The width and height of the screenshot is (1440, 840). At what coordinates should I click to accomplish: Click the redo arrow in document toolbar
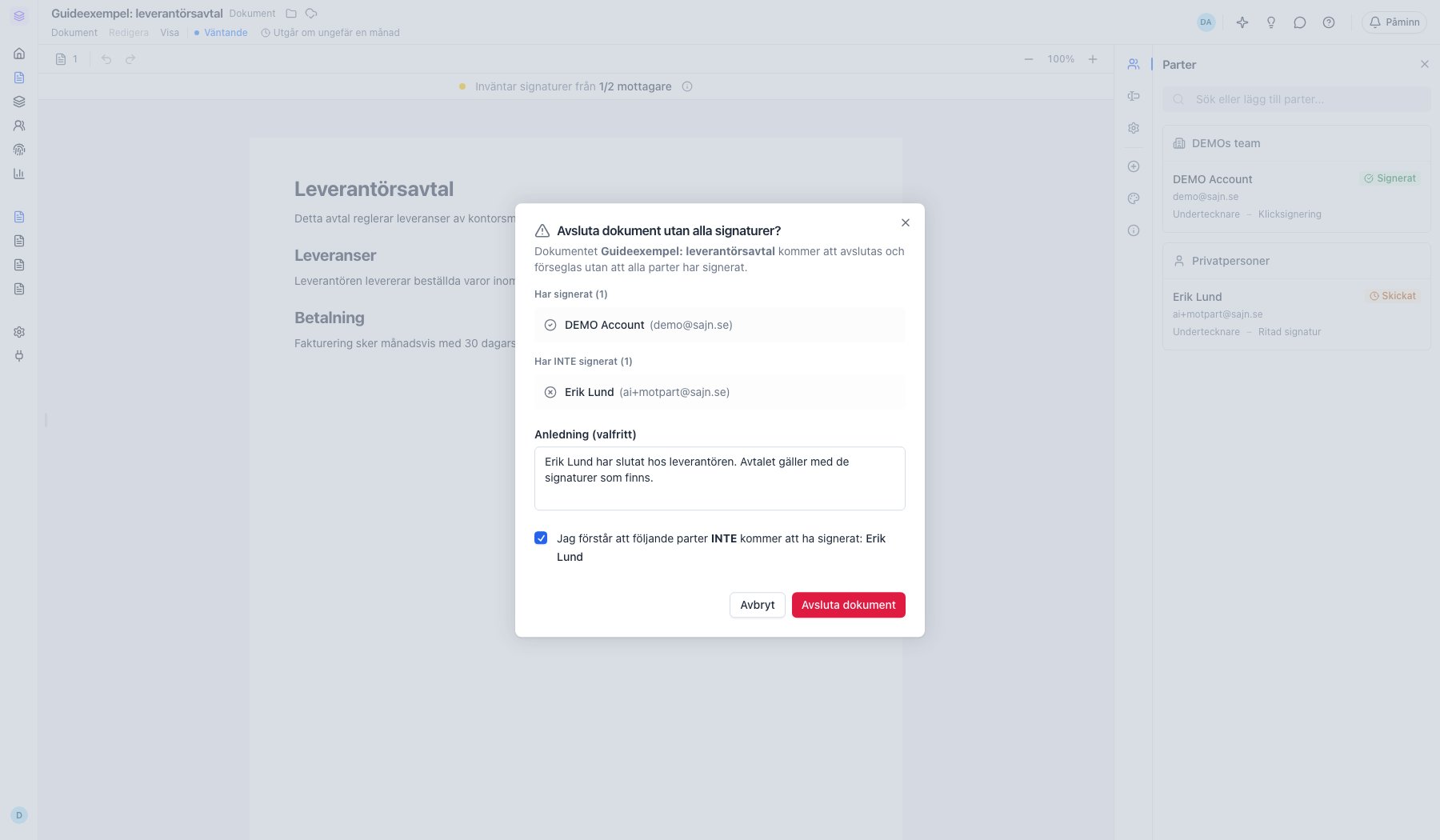point(130,59)
